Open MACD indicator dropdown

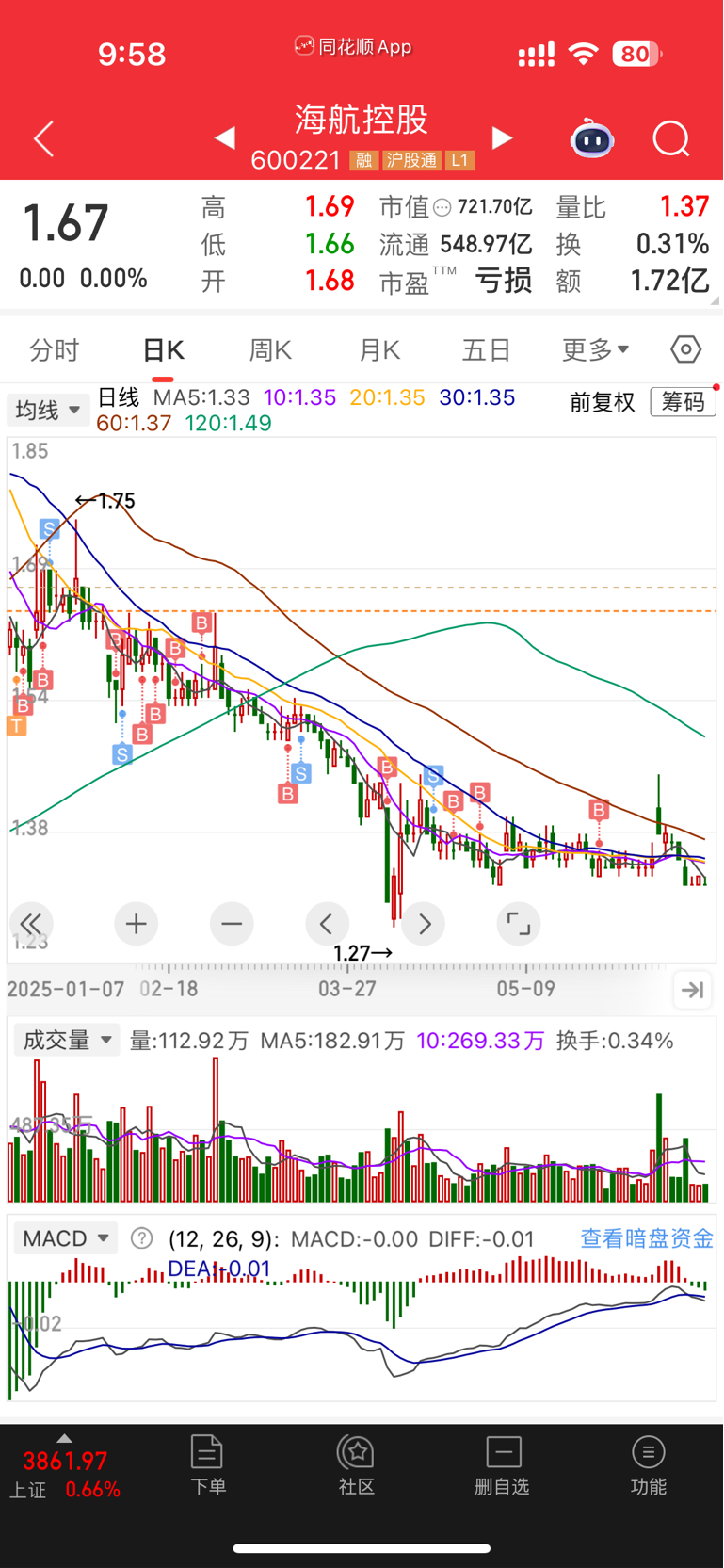[x=65, y=1238]
